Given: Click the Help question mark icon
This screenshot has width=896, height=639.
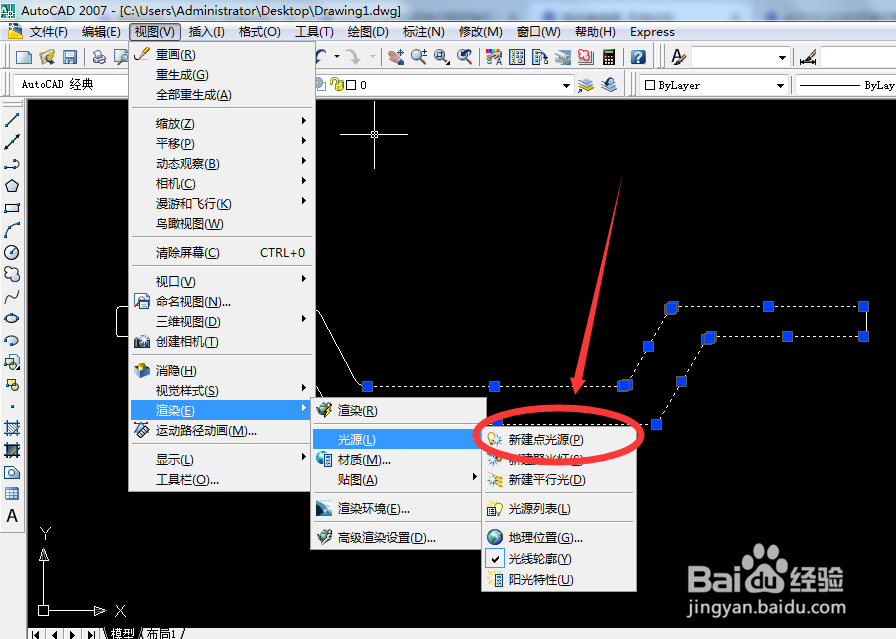Looking at the screenshot, I should coord(638,57).
